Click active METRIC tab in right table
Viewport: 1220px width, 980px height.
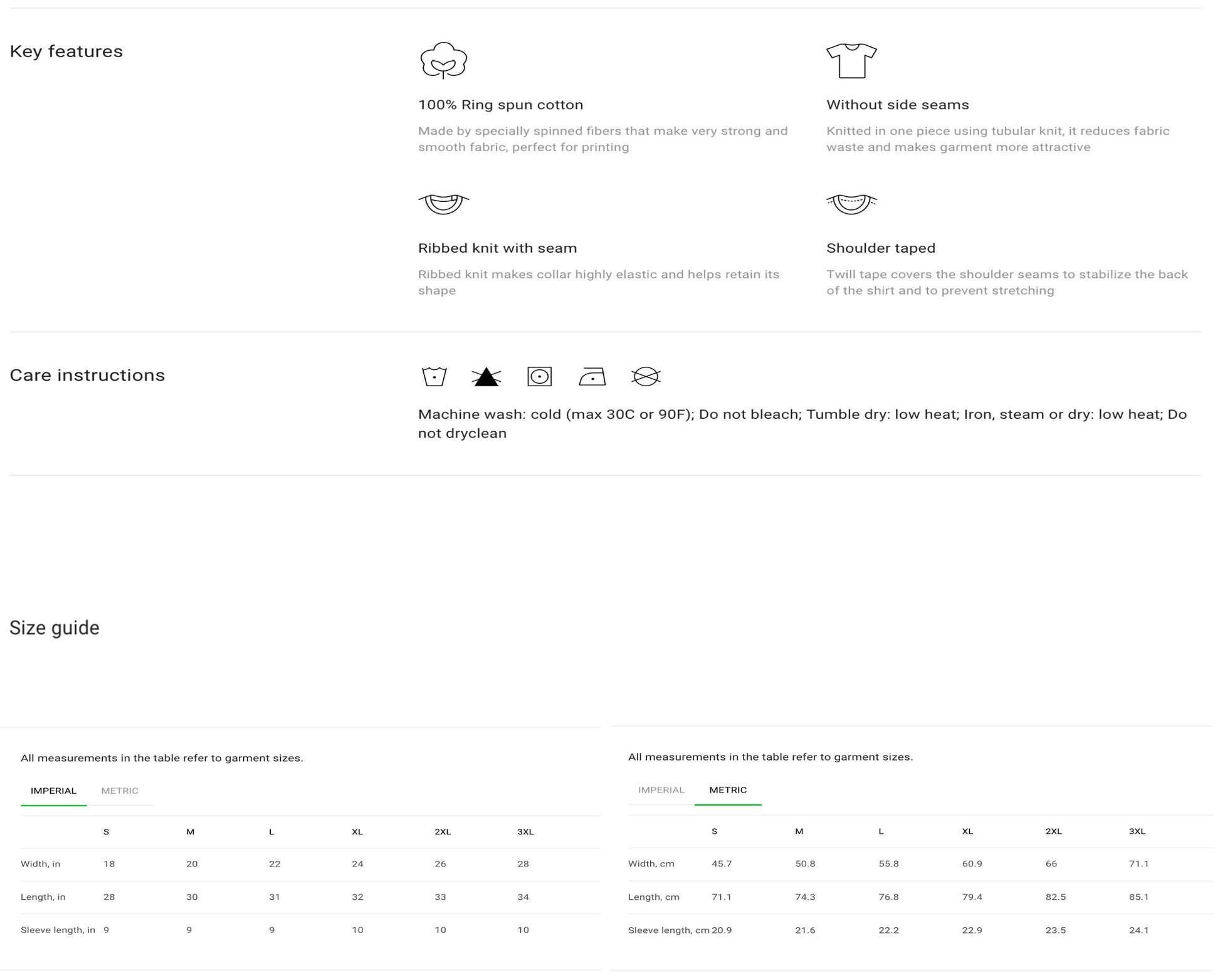tap(727, 790)
